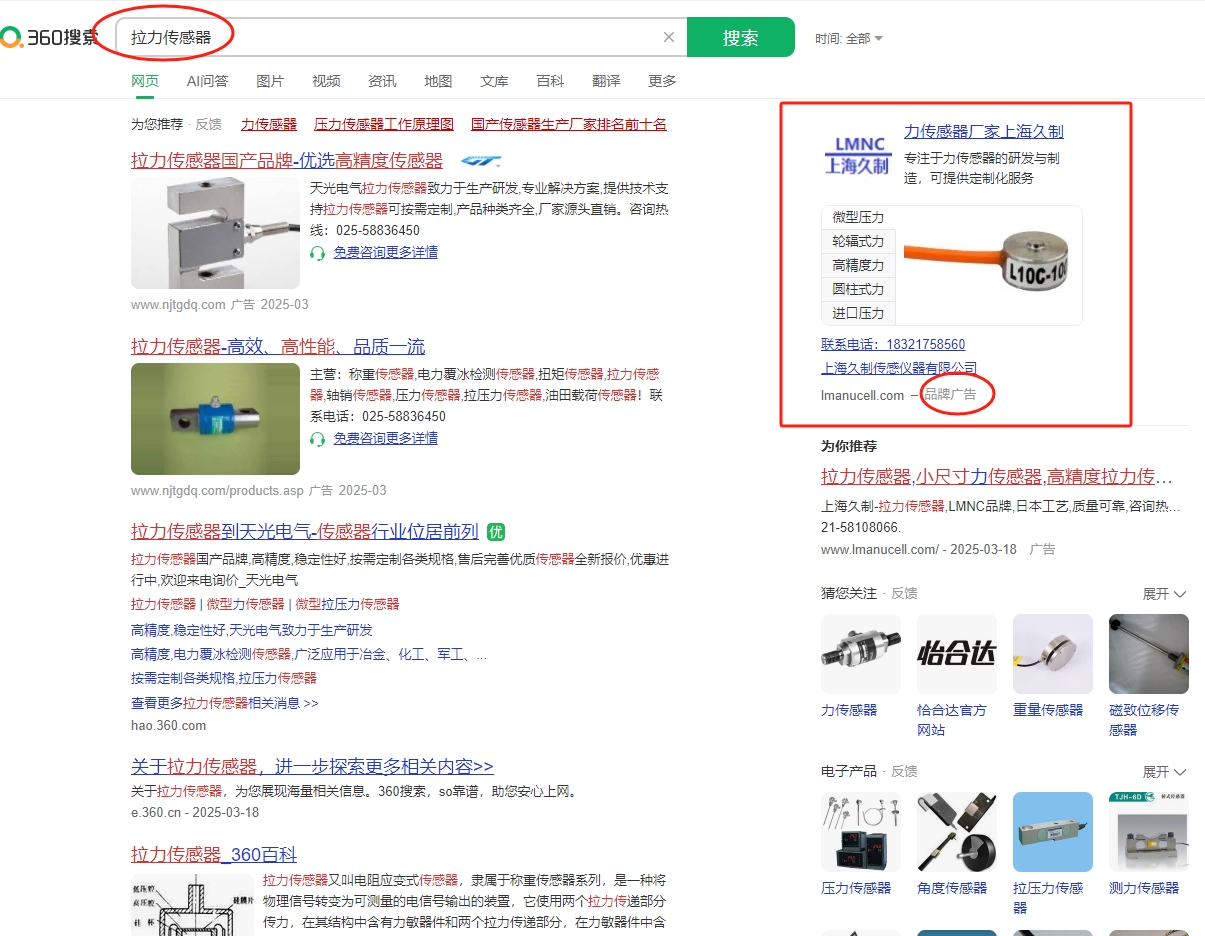Screen dimensions: 1205x936
Task: Open the 资讯 tab
Action: click(382, 81)
